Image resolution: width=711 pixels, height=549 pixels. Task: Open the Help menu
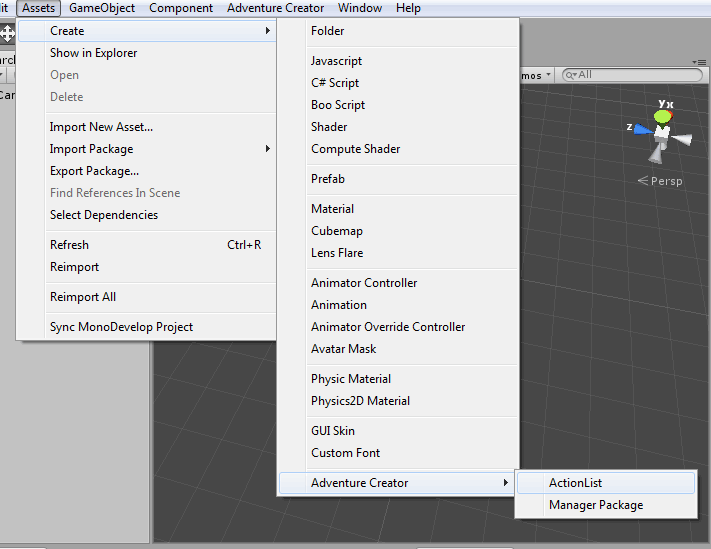pos(408,8)
